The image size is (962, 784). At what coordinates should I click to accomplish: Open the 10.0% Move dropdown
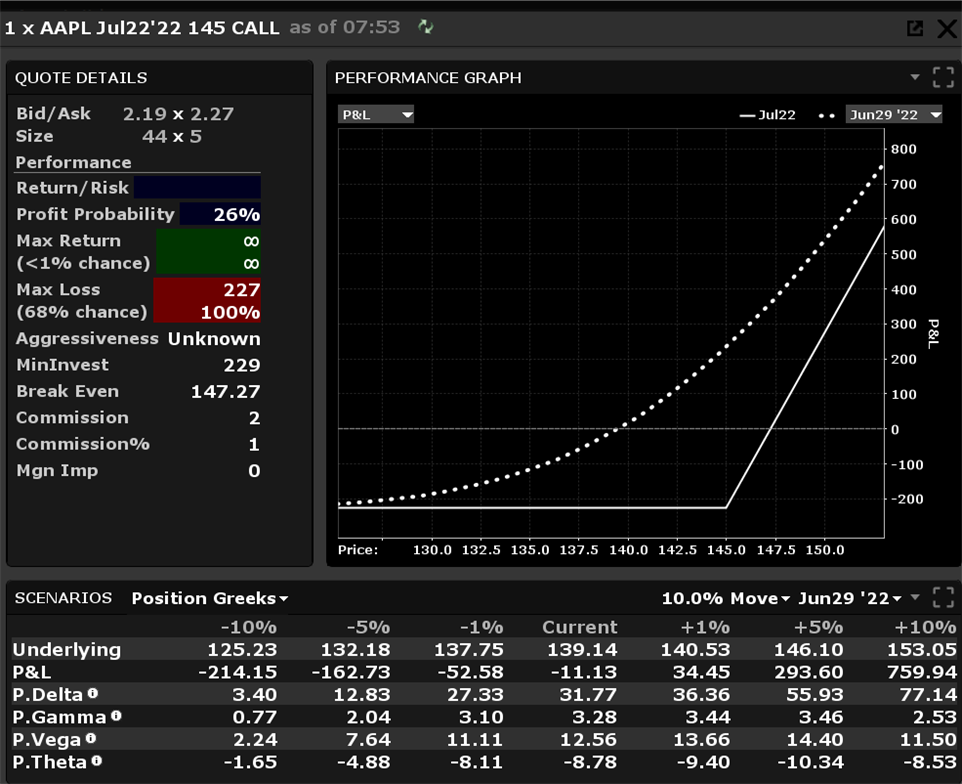point(726,598)
